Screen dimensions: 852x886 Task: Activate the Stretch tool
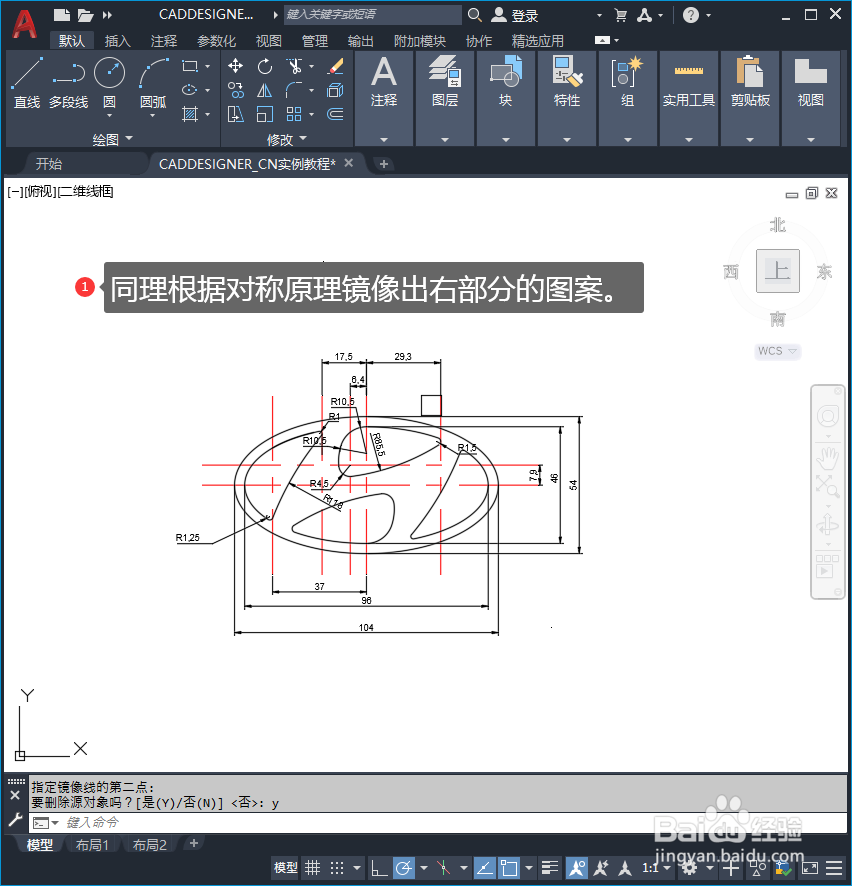pos(236,114)
